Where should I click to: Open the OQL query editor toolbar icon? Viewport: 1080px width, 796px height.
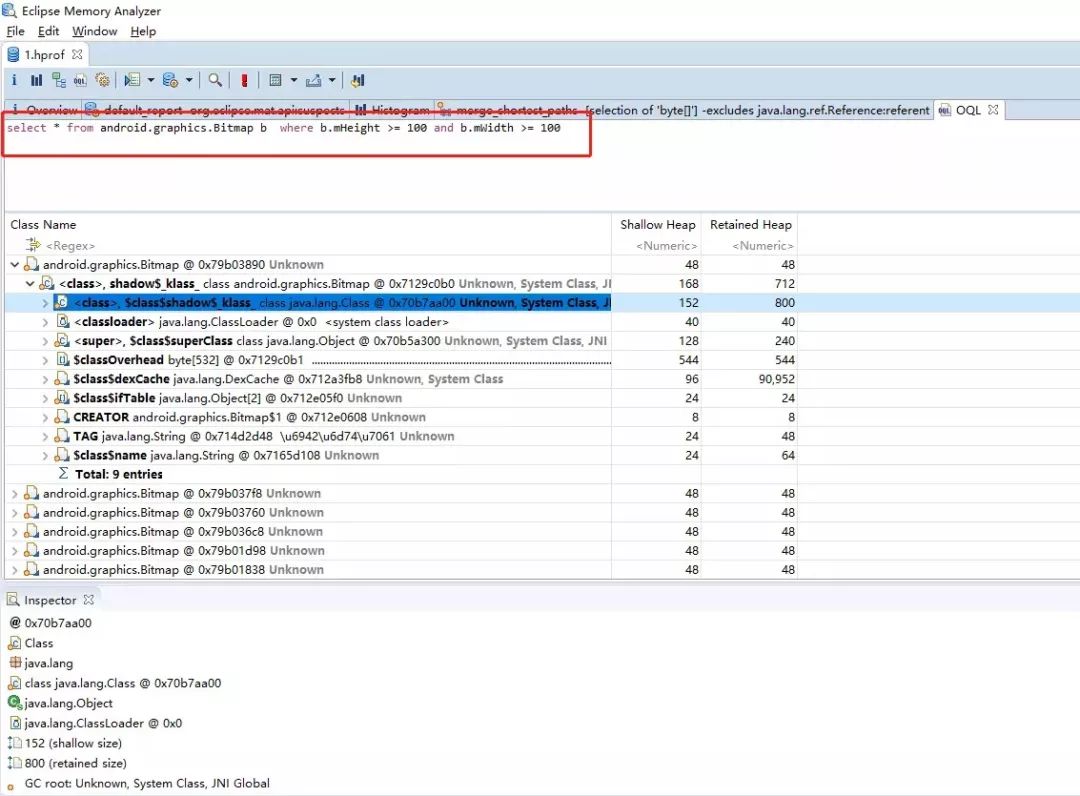(81, 81)
